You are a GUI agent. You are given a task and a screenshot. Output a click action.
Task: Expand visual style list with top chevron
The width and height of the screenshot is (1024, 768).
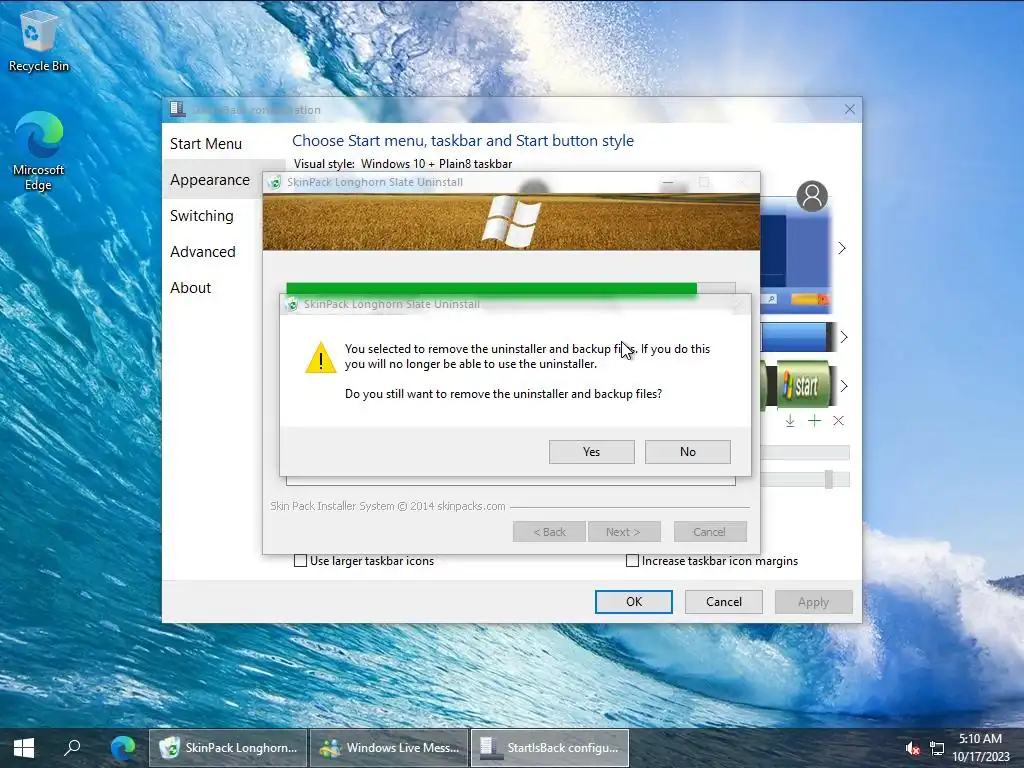point(842,248)
